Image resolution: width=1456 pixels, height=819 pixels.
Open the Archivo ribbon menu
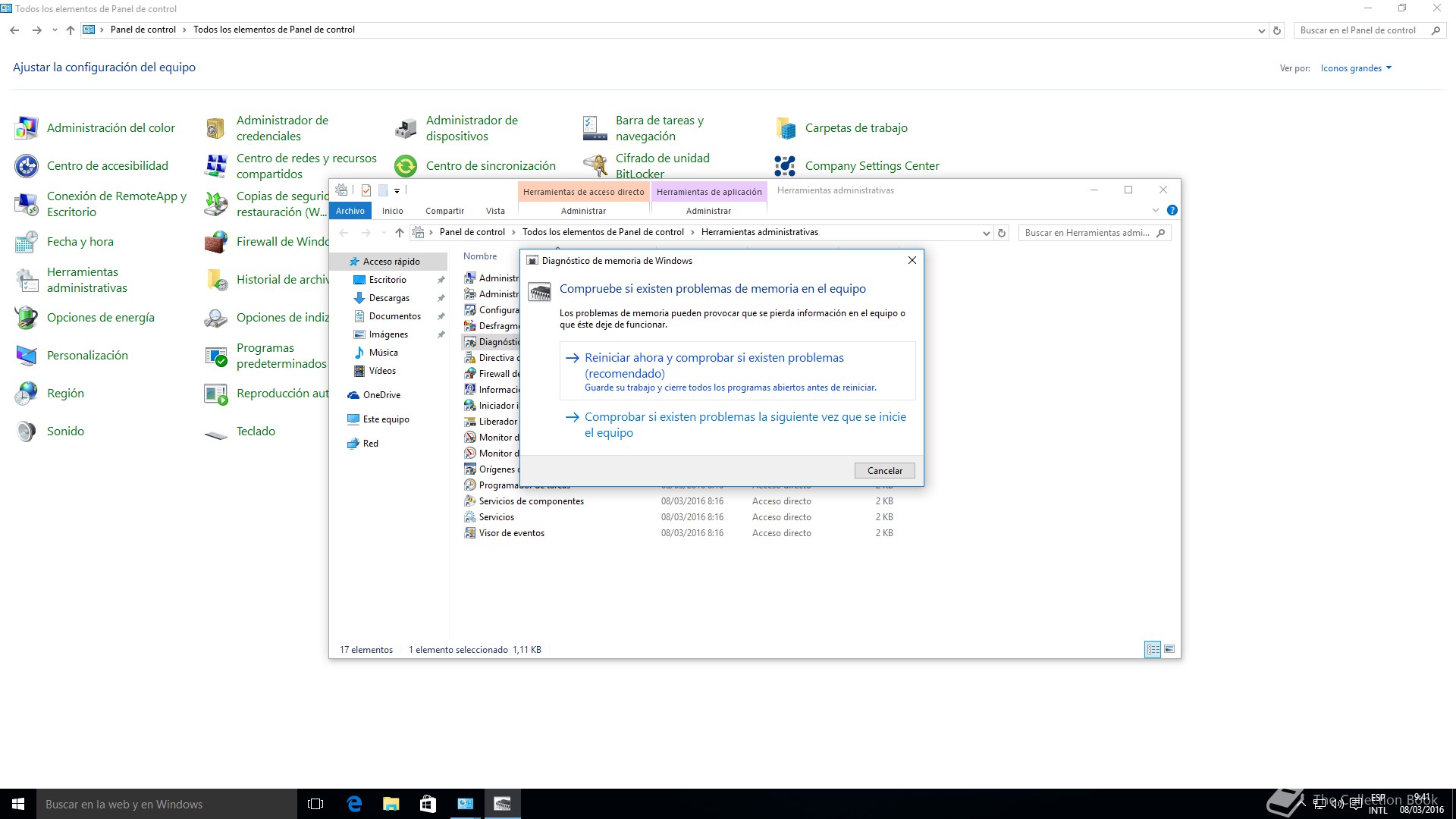[x=350, y=211]
